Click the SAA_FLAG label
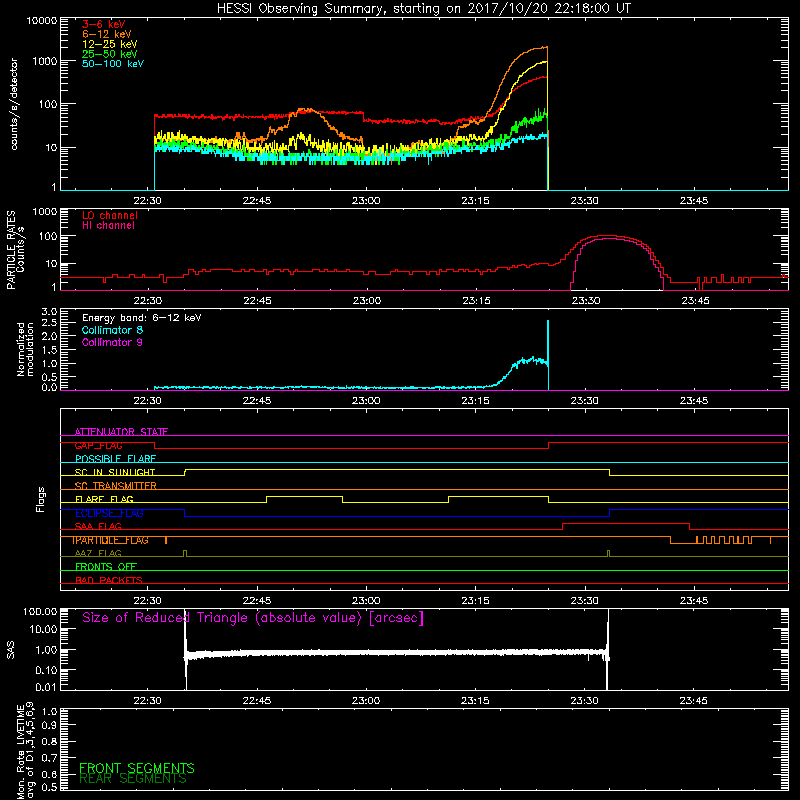This screenshot has height=800, width=800. 98,526
